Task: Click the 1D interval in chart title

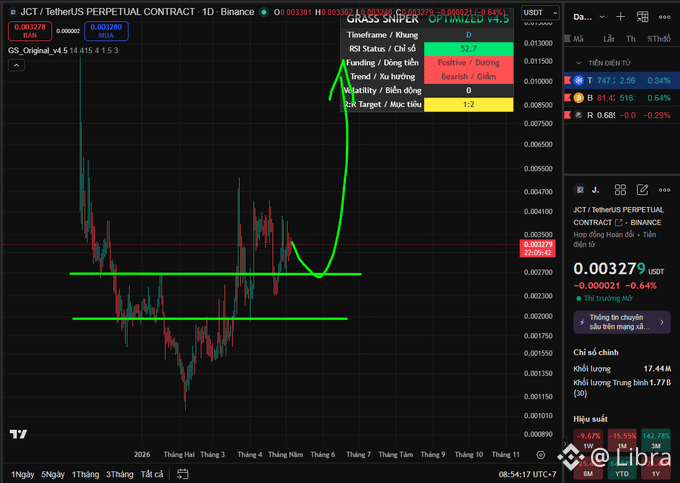Action: click(x=208, y=12)
